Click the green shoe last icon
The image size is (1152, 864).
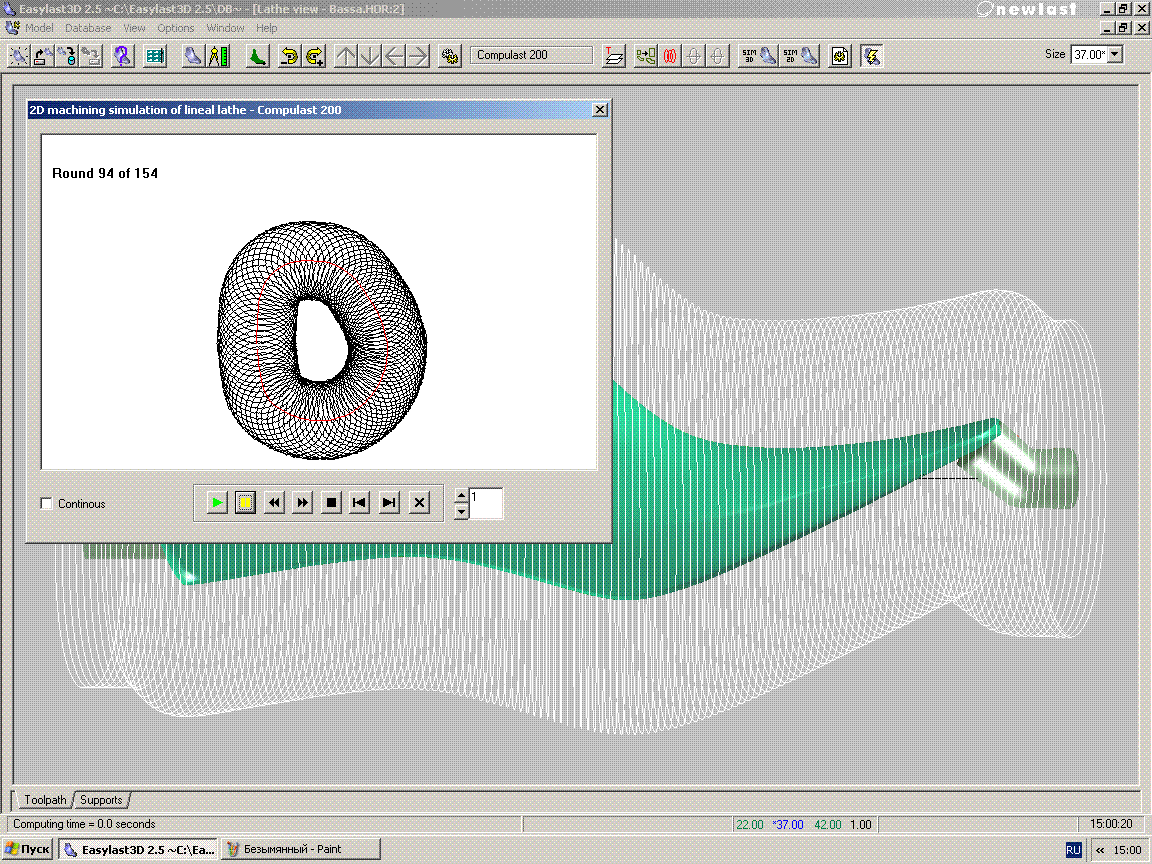(256, 56)
